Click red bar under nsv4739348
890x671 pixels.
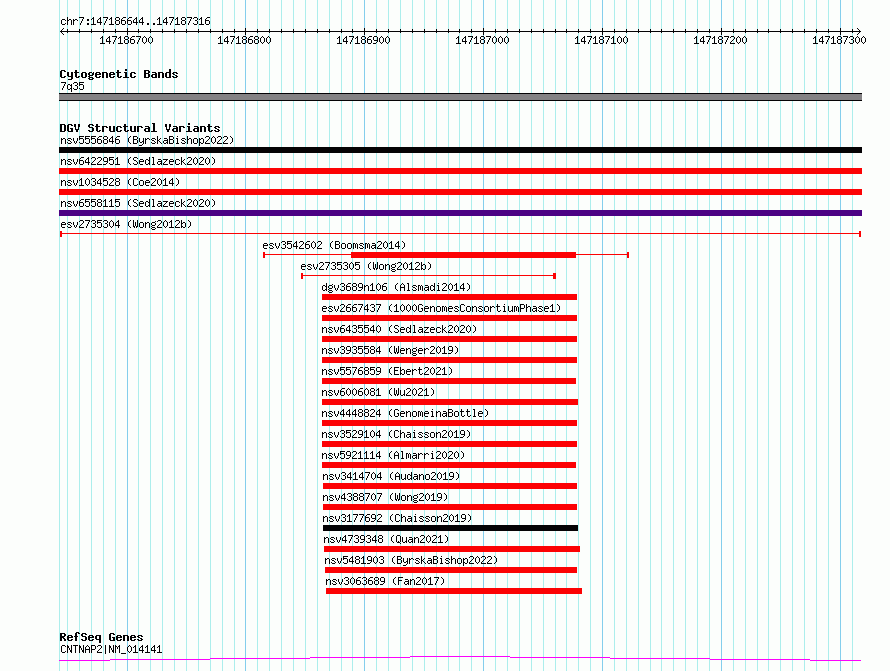click(452, 550)
